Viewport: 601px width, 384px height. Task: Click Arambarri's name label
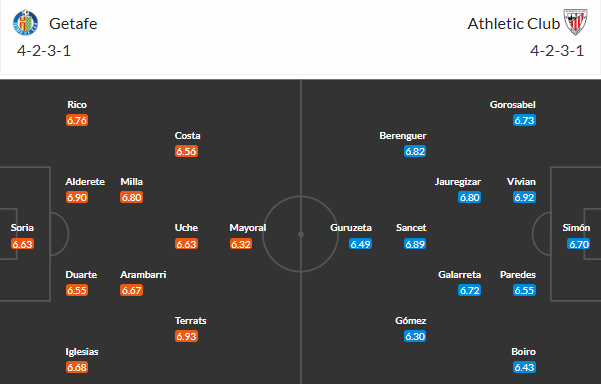(143, 275)
